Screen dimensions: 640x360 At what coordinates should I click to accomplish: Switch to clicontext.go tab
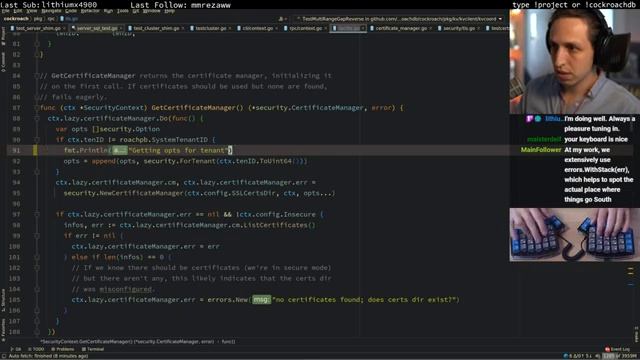[258, 28]
